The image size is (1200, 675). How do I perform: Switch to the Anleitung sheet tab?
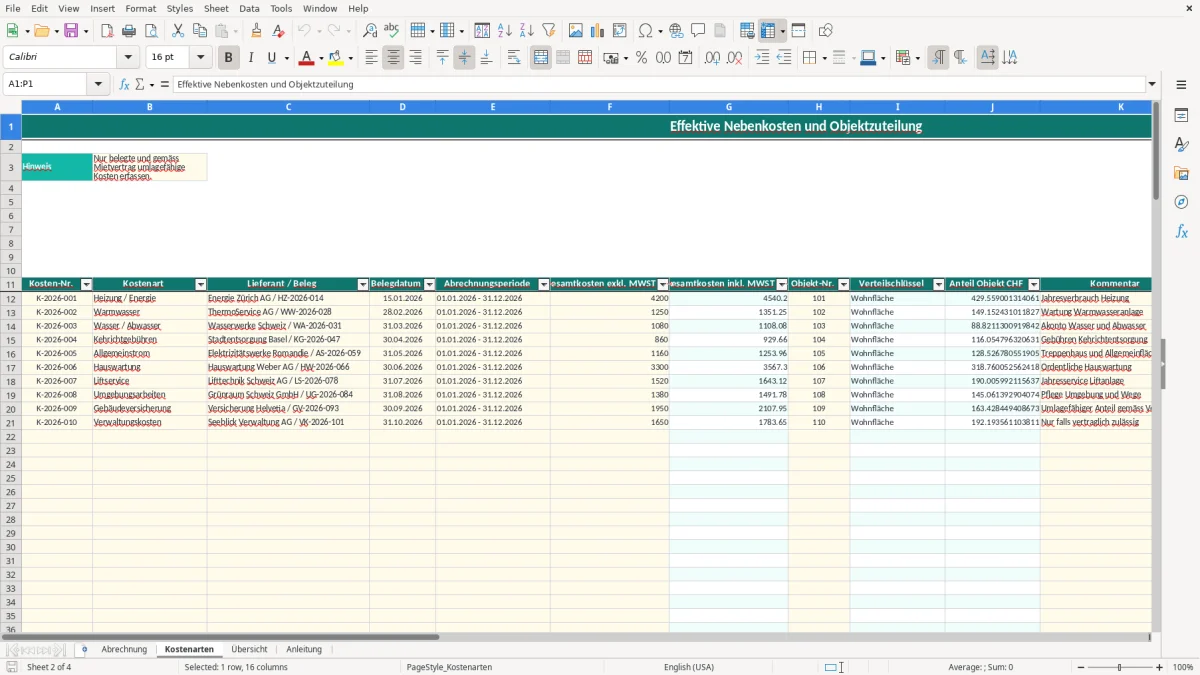304,649
